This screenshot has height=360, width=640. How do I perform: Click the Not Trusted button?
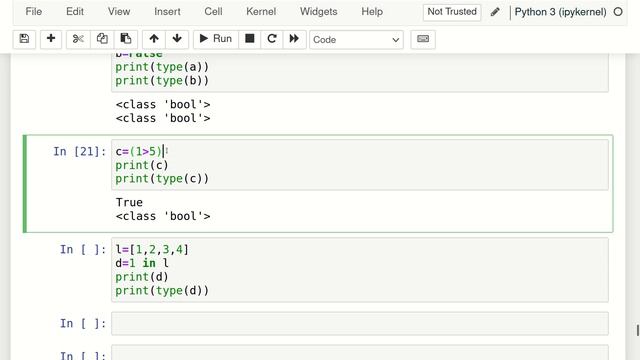(x=452, y=12)
